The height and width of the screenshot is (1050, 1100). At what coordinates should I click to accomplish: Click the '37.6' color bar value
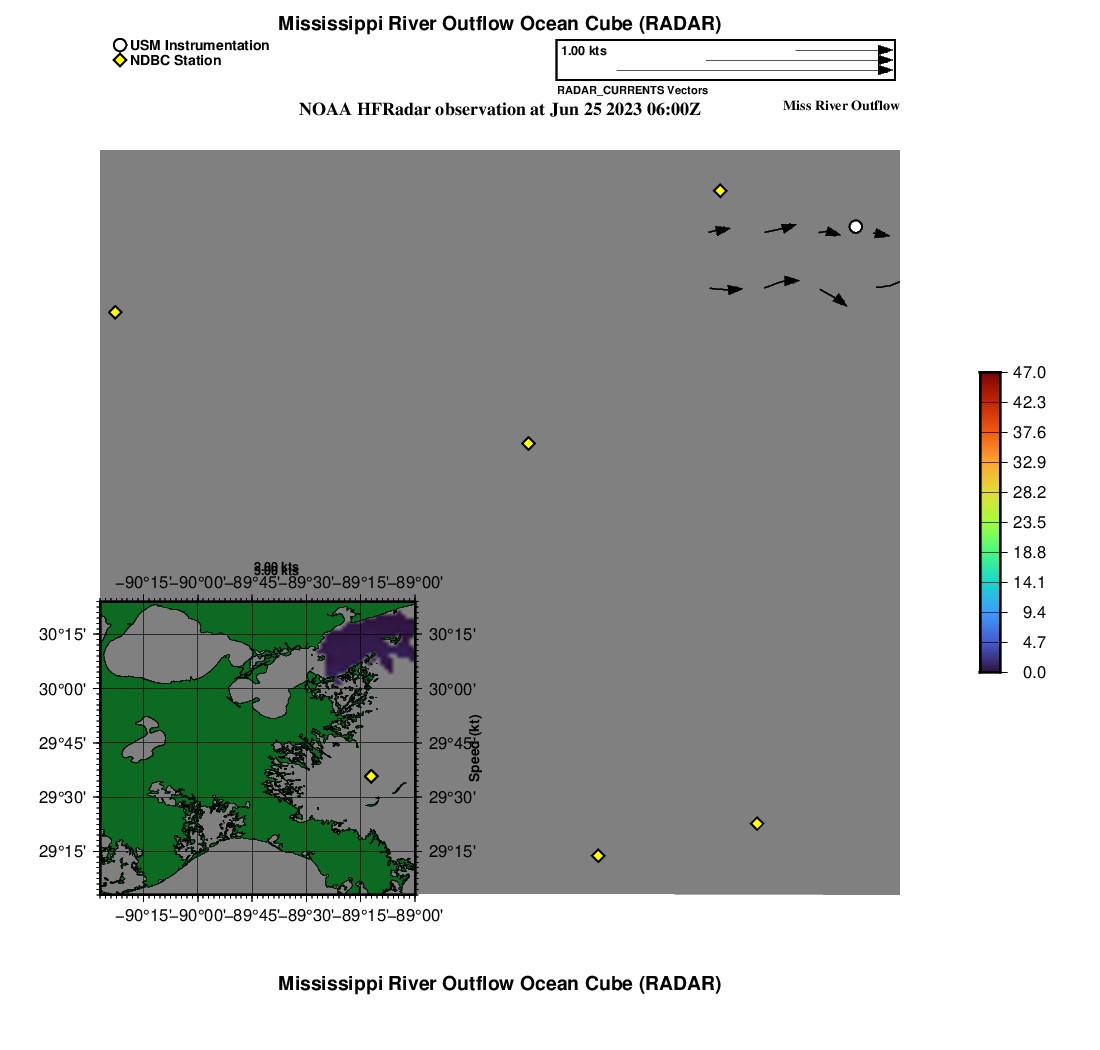click(1029, 433)
